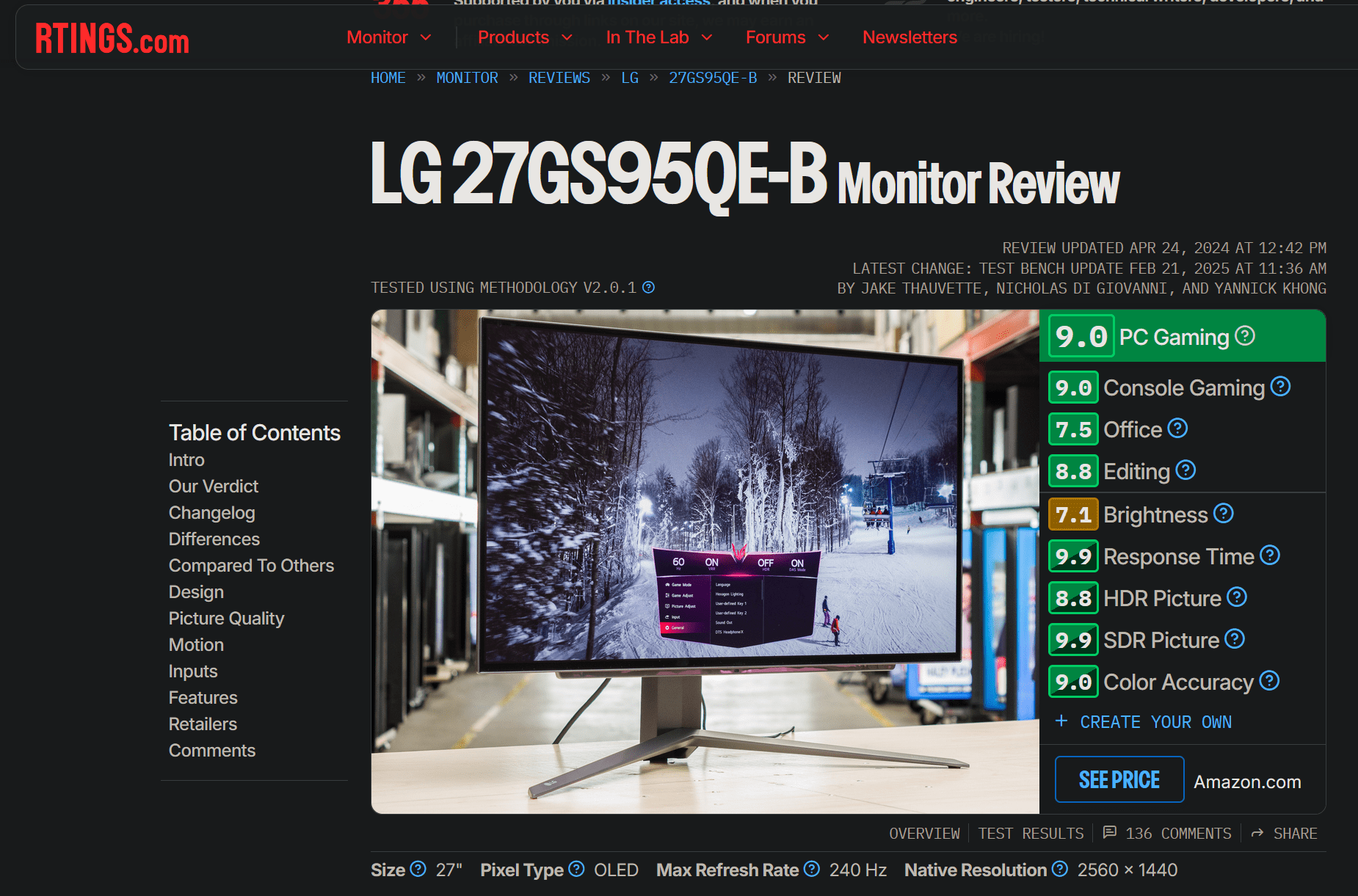Expand the In The Lab chevron
The height and width of the screenshot is (896, 1358).
pyautogui.click(x=707, y=37)
